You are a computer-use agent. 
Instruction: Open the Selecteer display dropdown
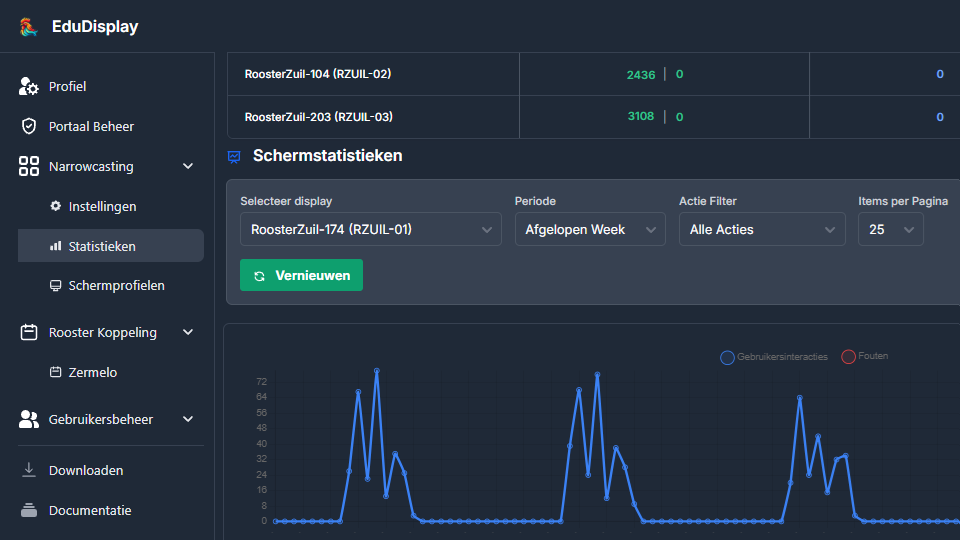tap(370, 230)
